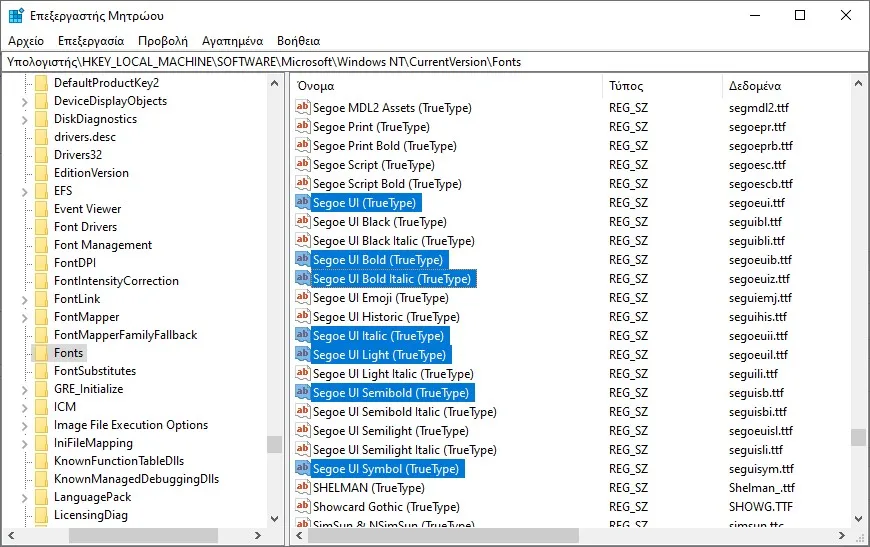Expand the EFS key
This screenshot has height=547, width=870.
click(24, 192)
